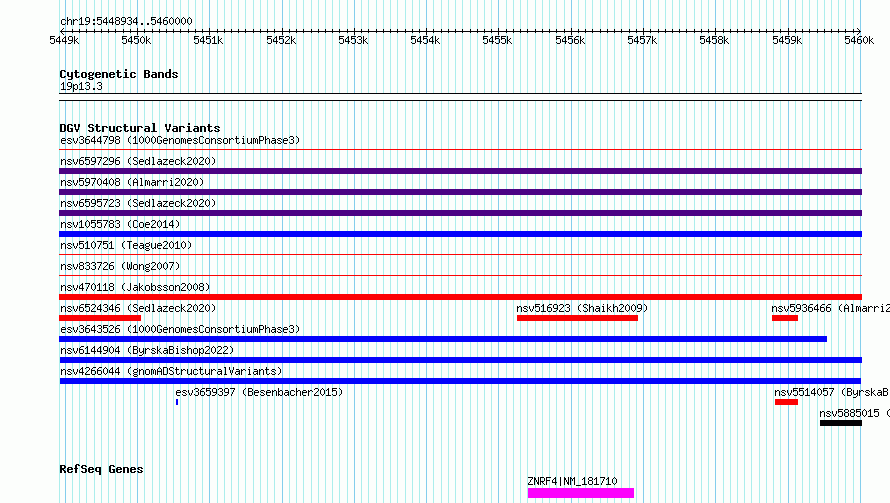Click the 5459k ruler position
Screen dimensions: 890x503
coord(787,40)
